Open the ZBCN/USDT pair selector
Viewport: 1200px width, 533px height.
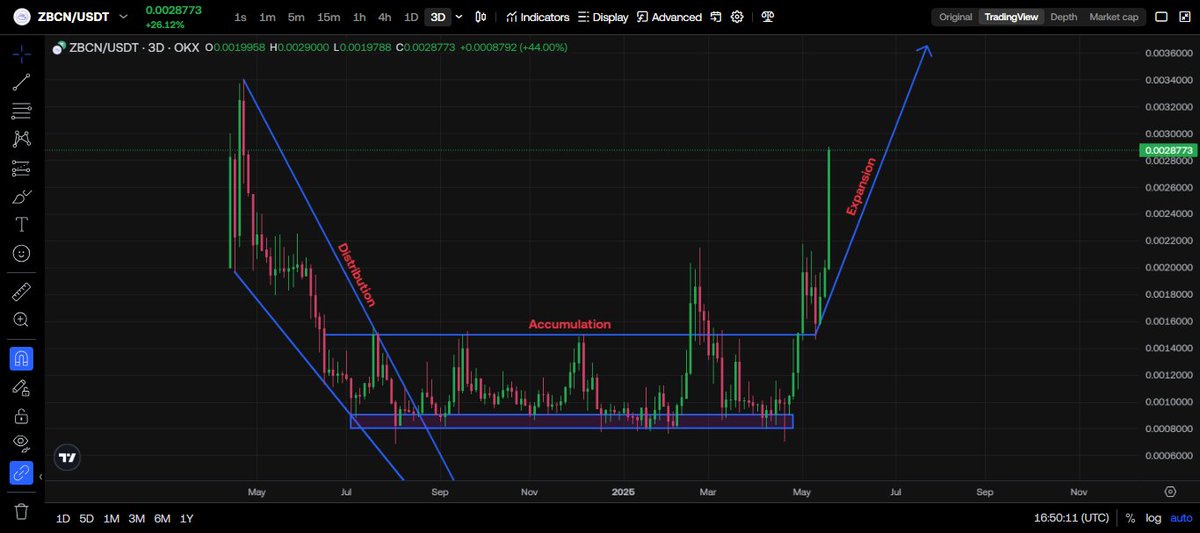83,16
